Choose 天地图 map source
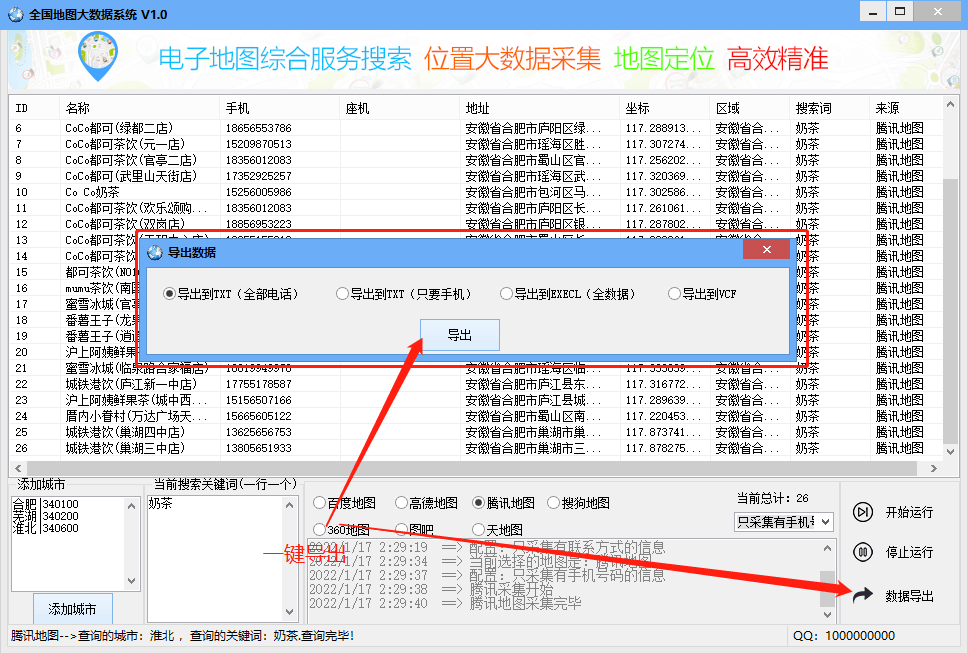Image resolution: width=968 pixels, height=654 pixels. (x=498, y=529)
